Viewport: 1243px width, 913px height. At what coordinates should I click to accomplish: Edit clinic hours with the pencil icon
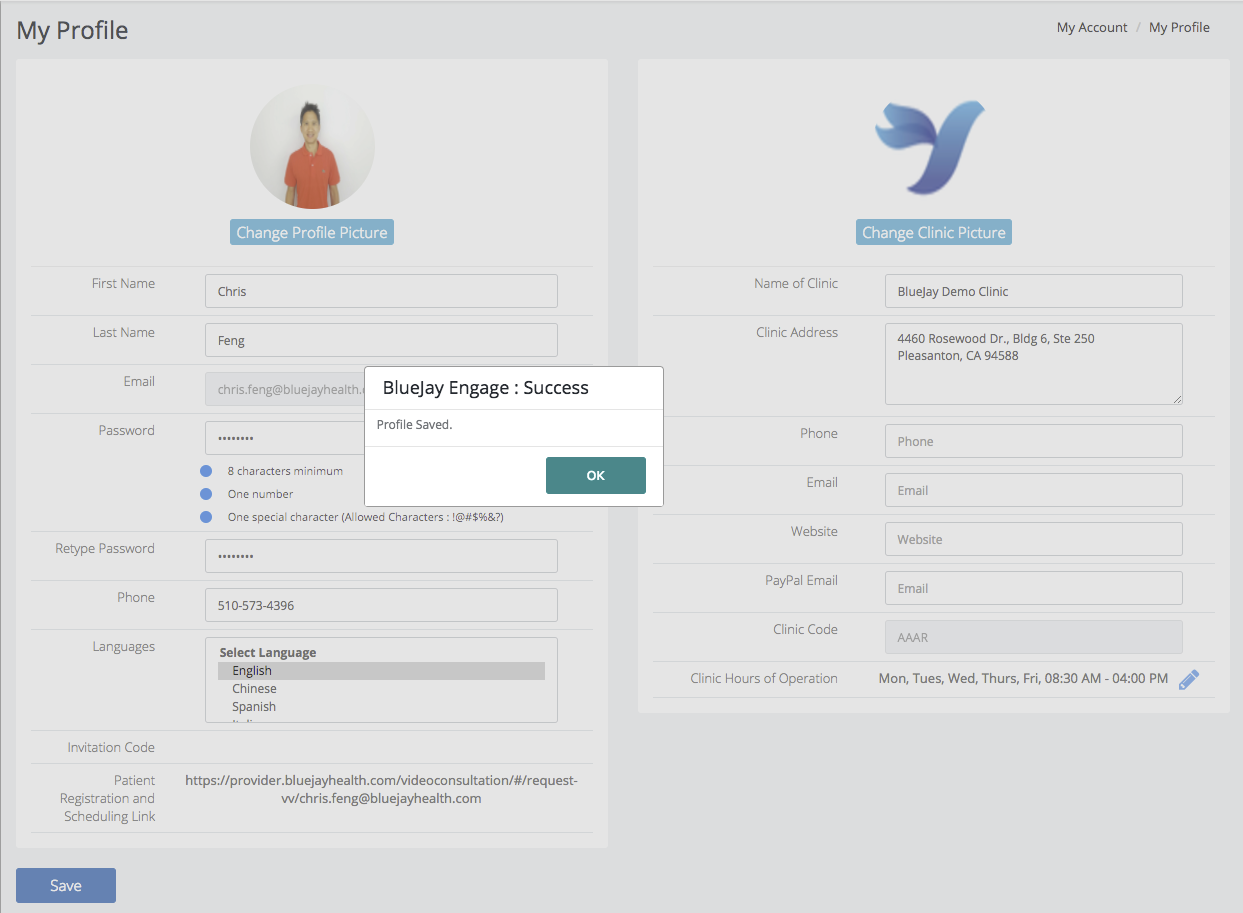click(1188, 679)
